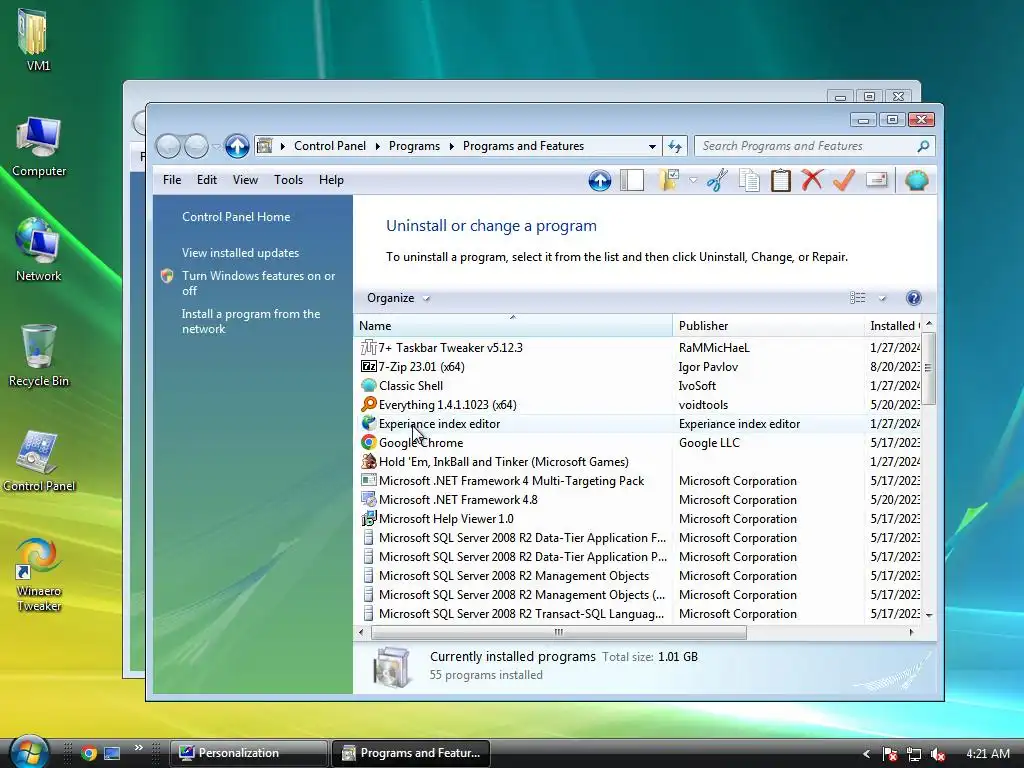Expand the folder options toolbar dropdown arrow
The width and height of the screenshot is (1024, 768).
tap(693, 180)
